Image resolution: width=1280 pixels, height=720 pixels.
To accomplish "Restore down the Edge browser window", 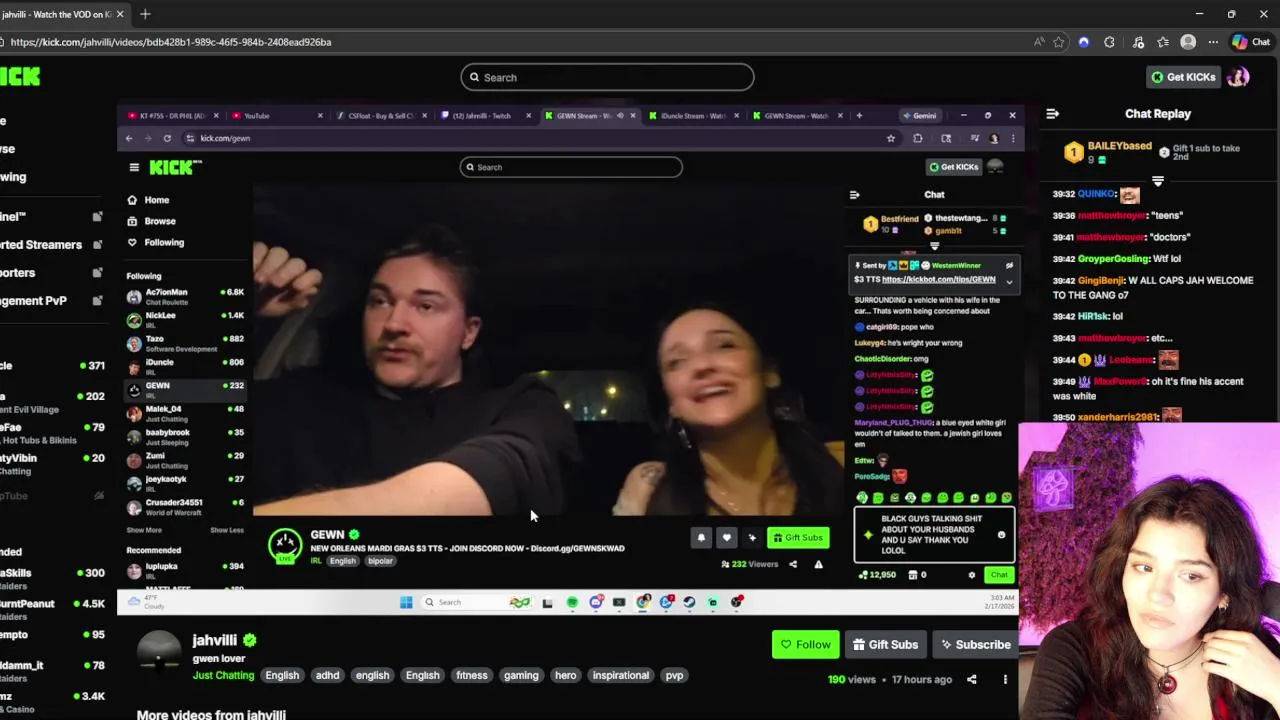I will pyautogui.click(x=1231, y=14).
